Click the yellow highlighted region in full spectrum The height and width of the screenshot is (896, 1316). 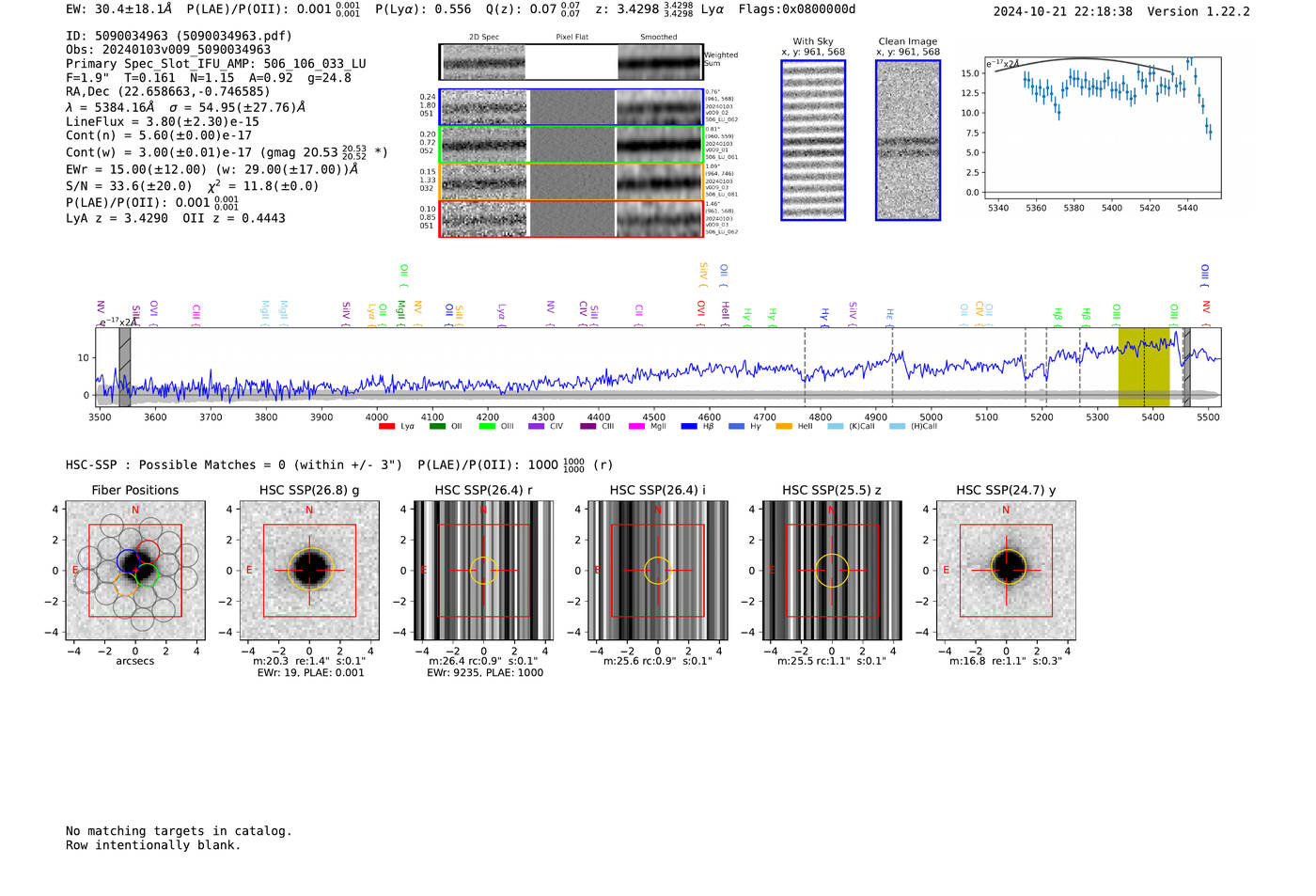tap(1143, 367)
